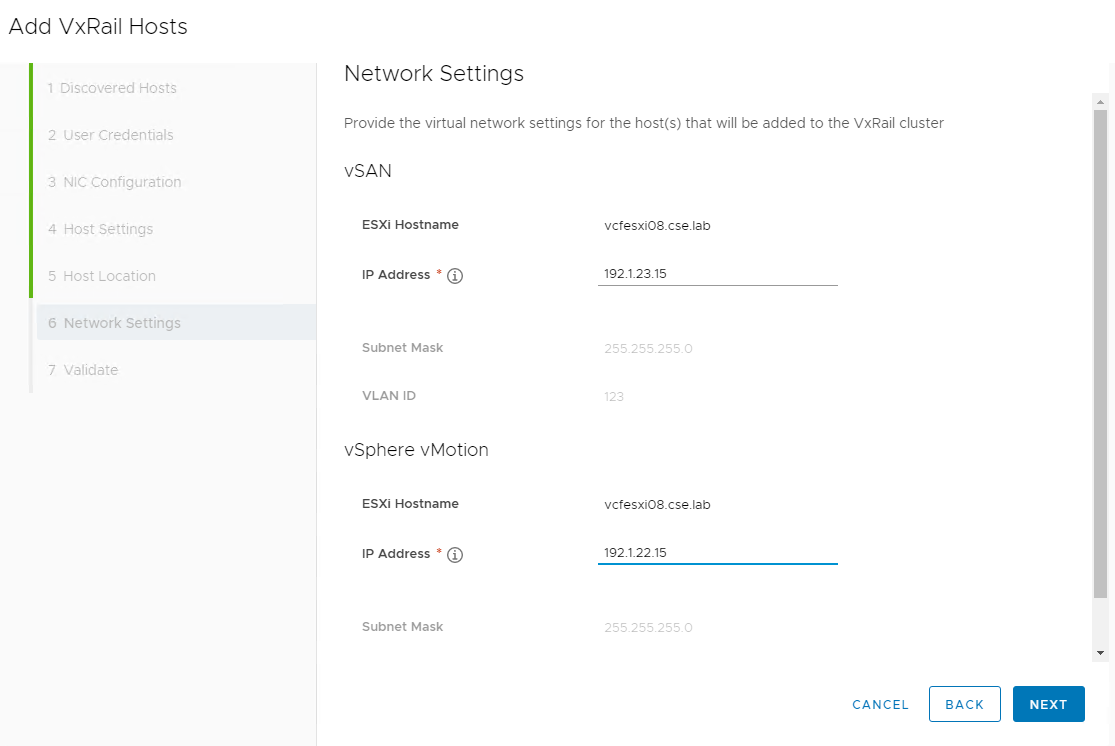Go to step 1 Discovered Hosts
The image size is (1115, 746).
click(x=112, y=88)
